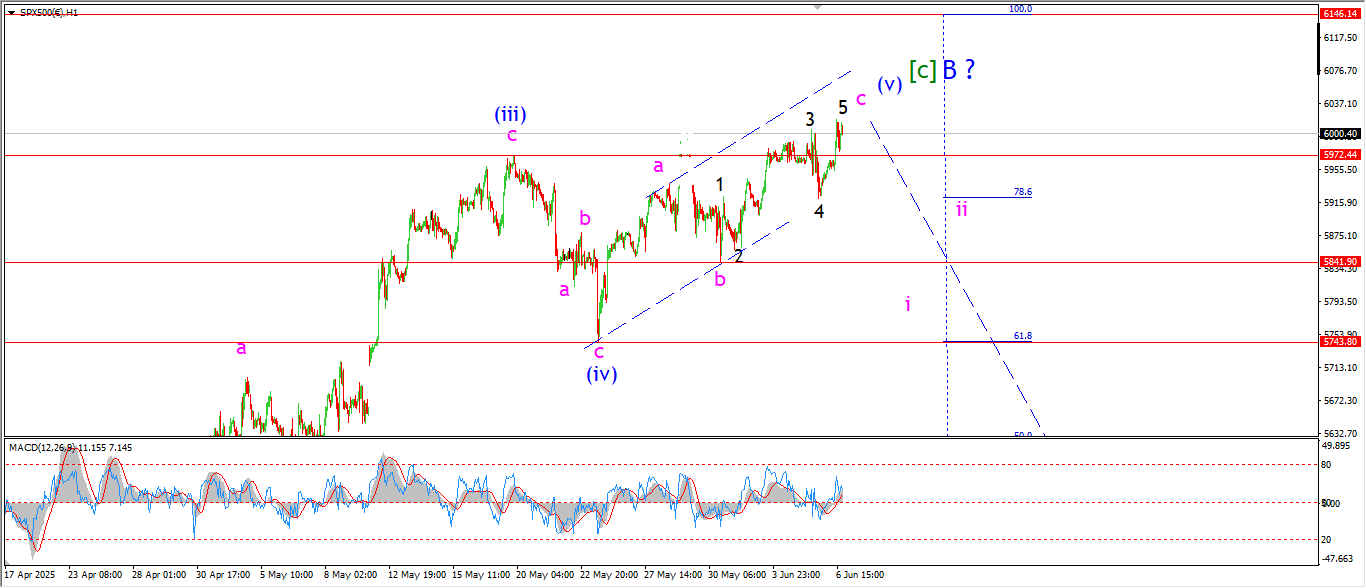Select the blue (iv) wave label
Image resolution: width=1366 pixels, height=588 pixels.
(601, 374)
